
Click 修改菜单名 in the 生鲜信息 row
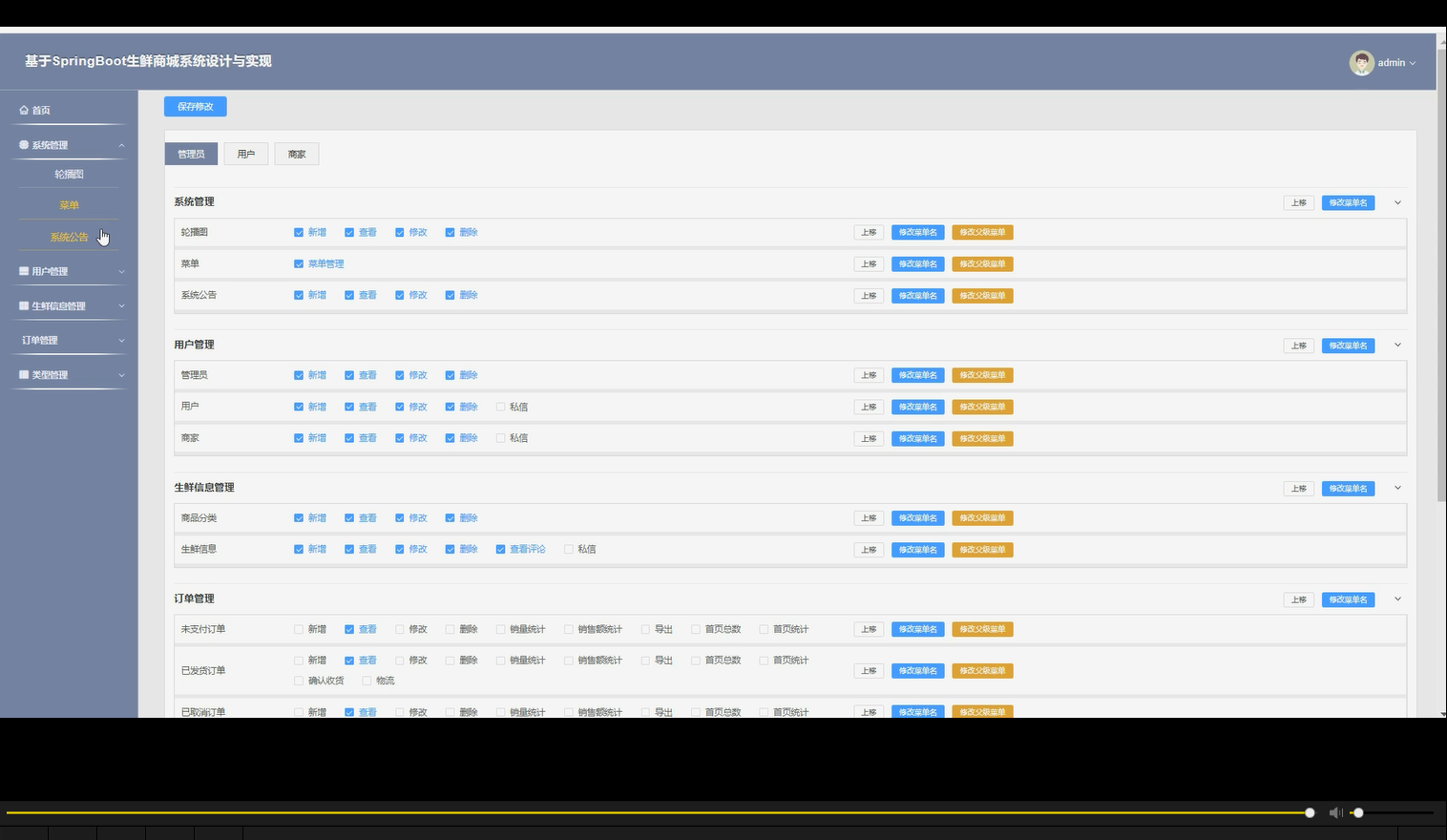pyautogui.click(x=917, y=550)
